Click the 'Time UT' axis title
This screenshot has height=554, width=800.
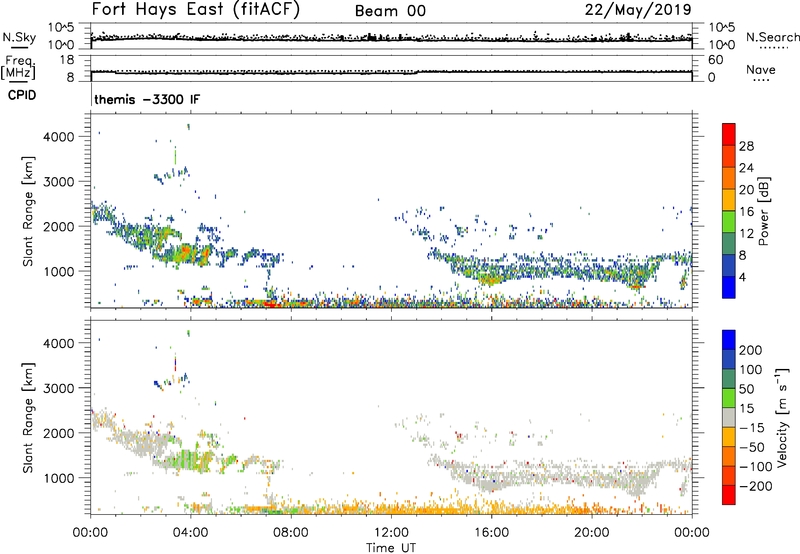pos(391,548)
